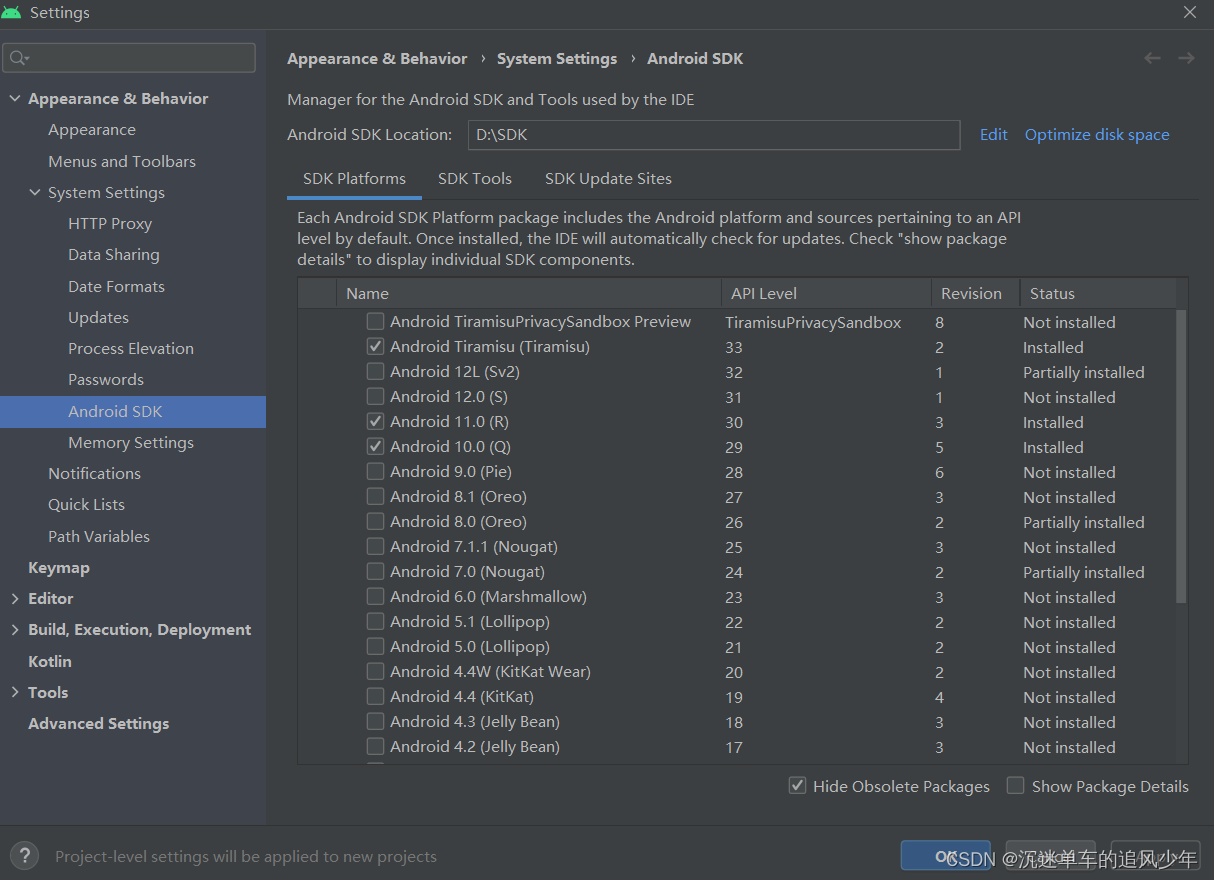Click the forward navigation arrow icon

tap(1186, 59)
